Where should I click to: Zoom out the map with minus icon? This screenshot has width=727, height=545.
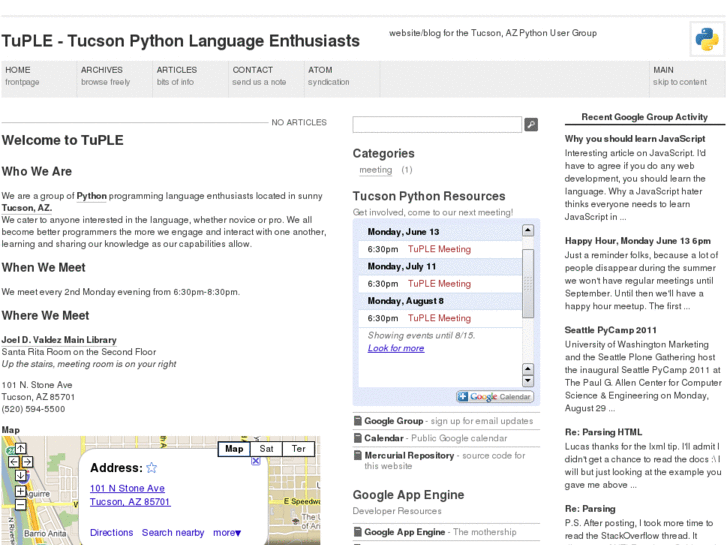point(20,504)
